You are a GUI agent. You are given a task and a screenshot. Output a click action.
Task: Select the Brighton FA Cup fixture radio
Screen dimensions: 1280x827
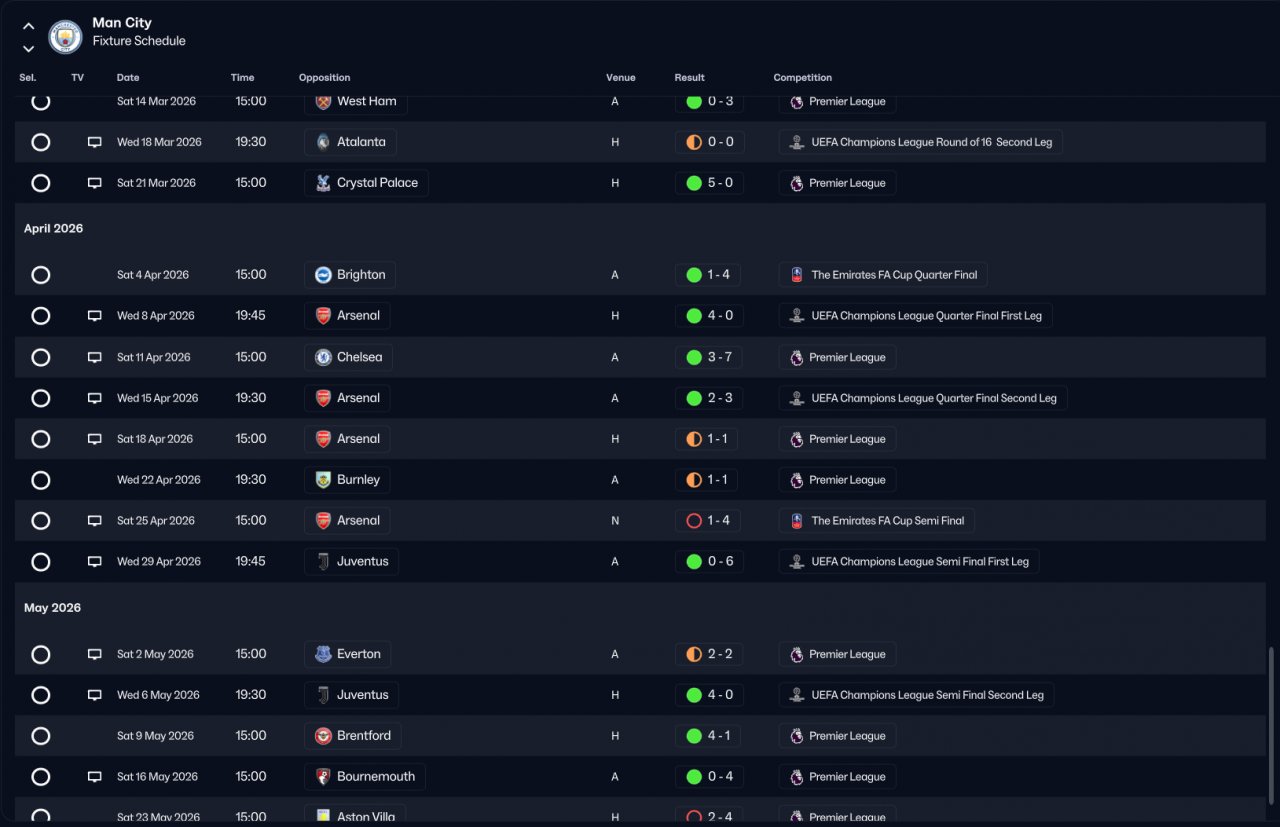pos(41,275)
